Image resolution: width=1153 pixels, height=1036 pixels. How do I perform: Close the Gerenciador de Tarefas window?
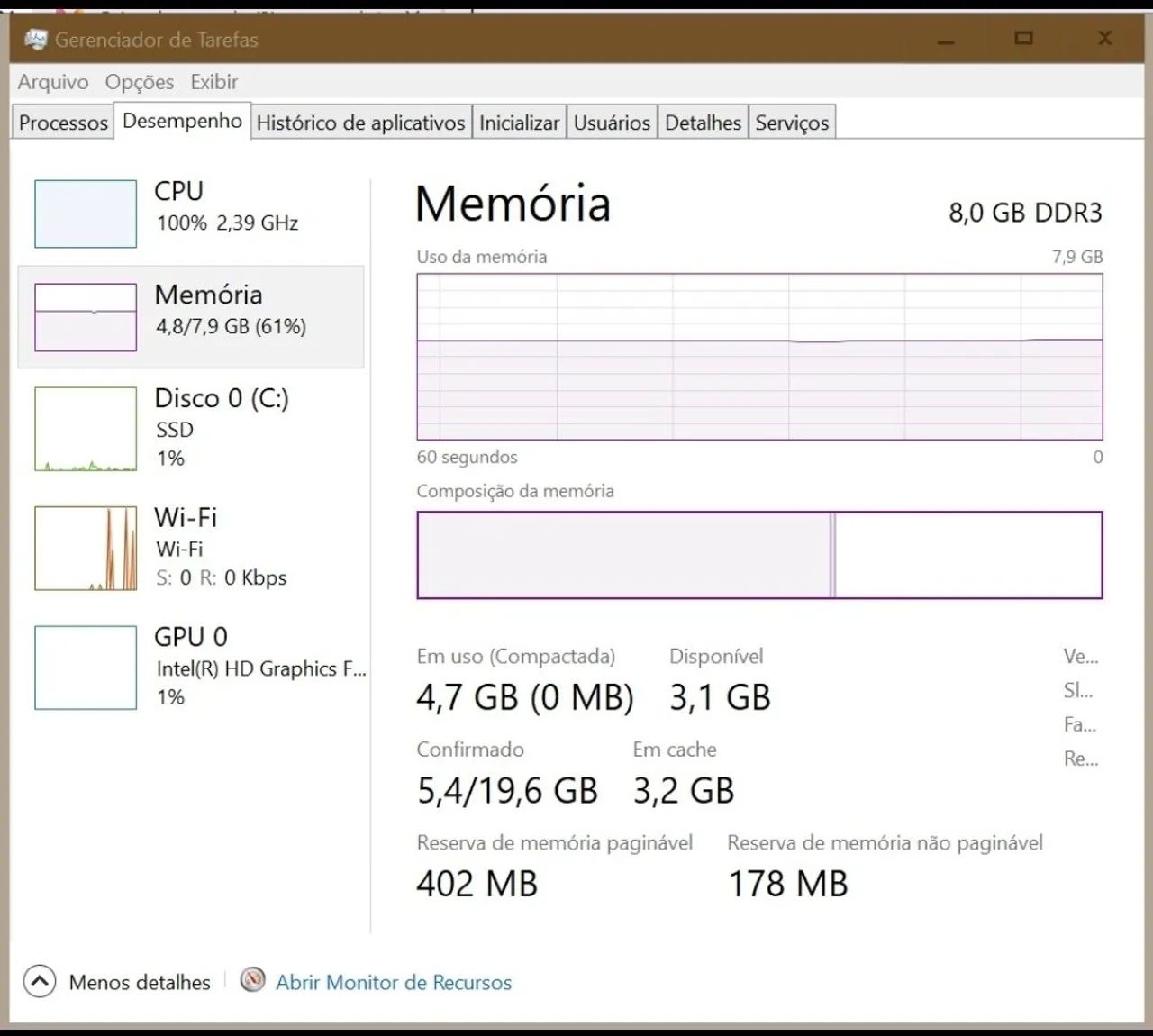[x=1104, y=38]
